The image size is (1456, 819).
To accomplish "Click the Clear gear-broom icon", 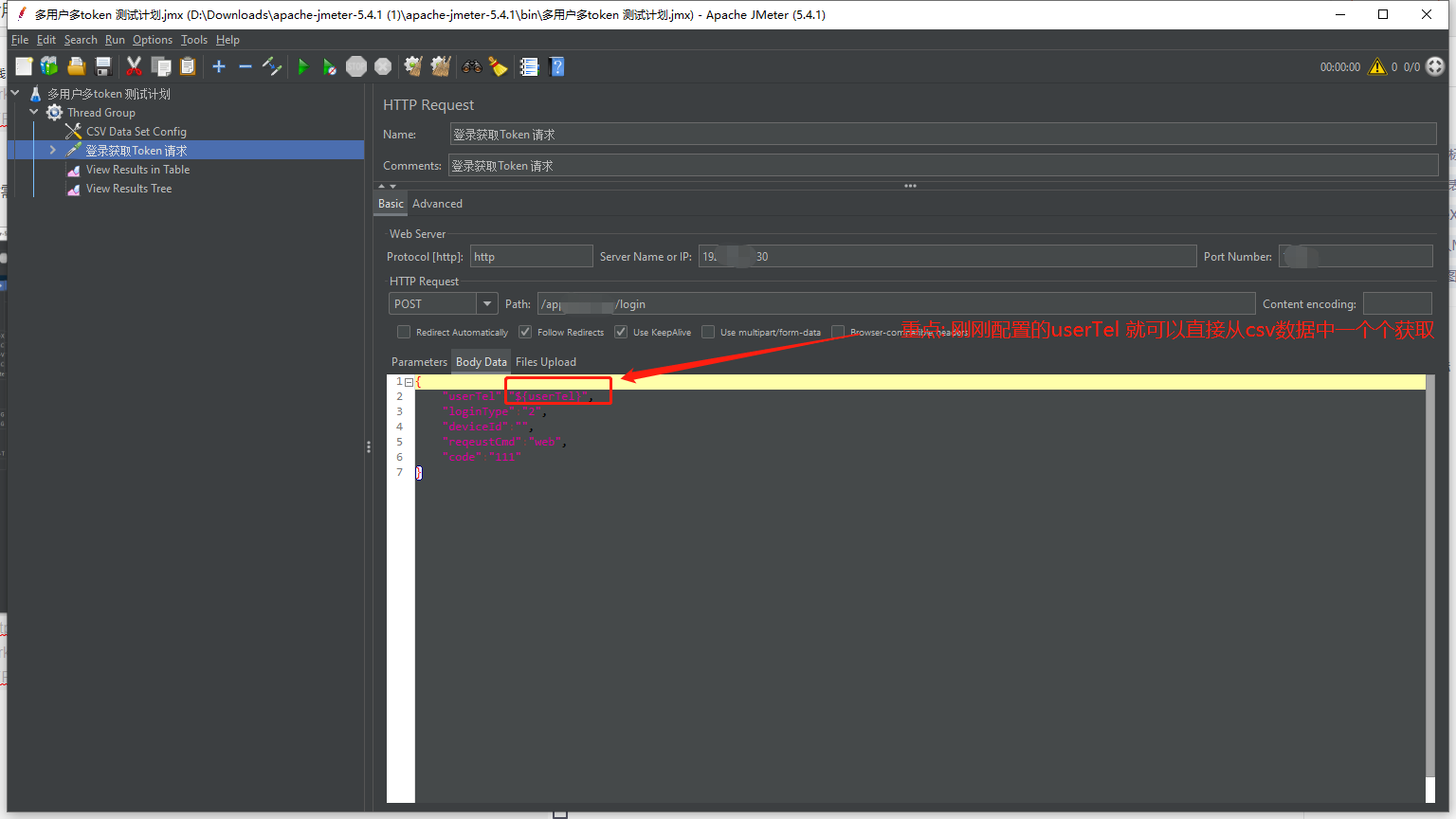I will pos(412,66).
